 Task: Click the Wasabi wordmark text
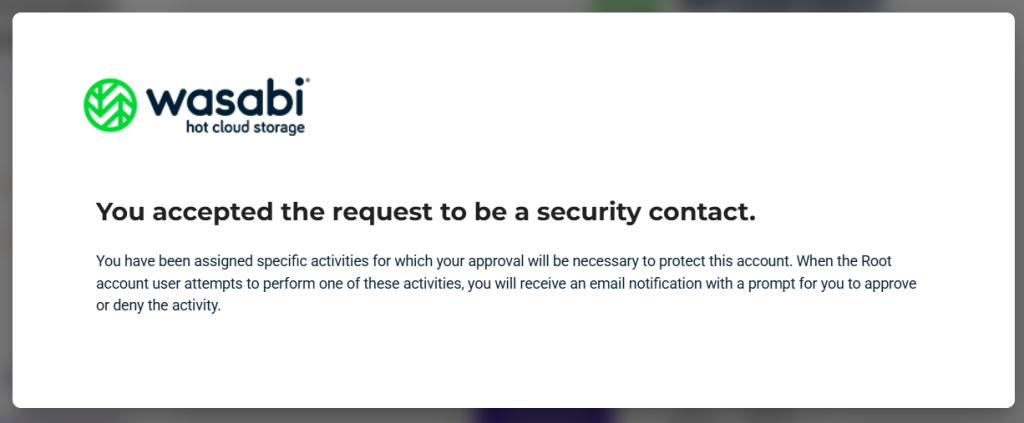click(x=225, y=98)
